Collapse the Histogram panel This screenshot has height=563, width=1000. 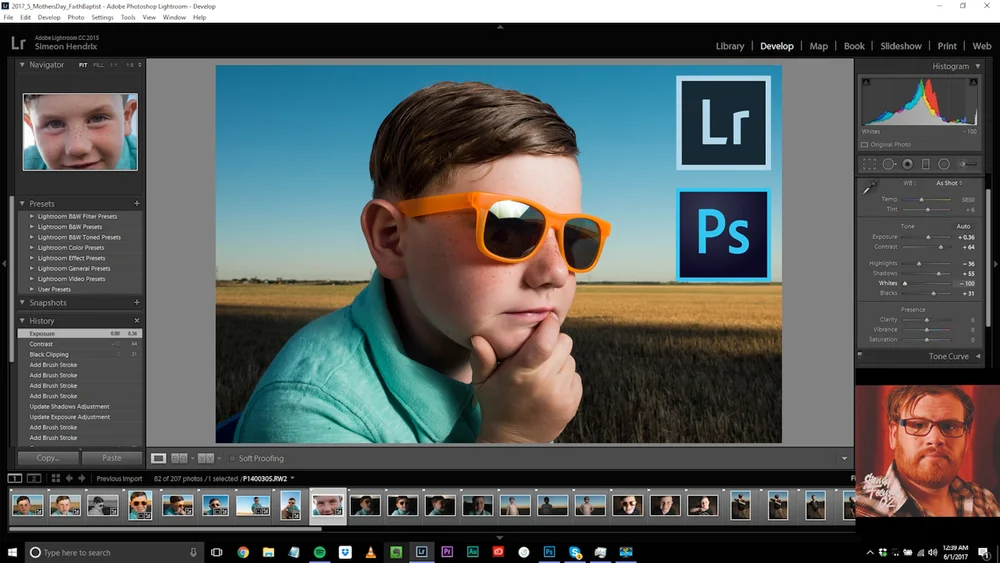pos(978,66)
